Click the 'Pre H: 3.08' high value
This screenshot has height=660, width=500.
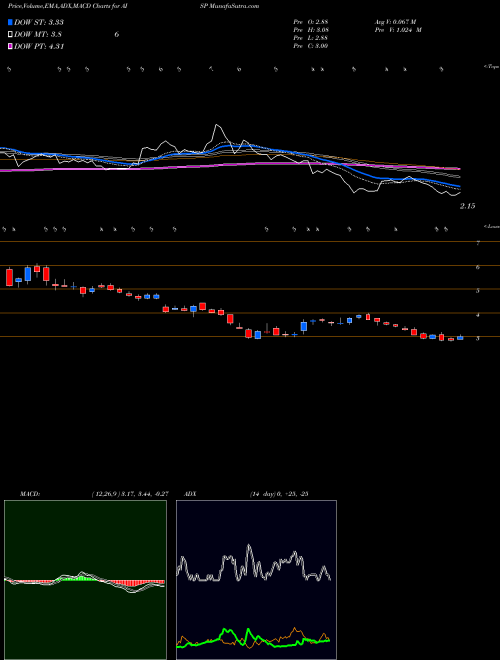pyautogui.click(x=311, y=30)
